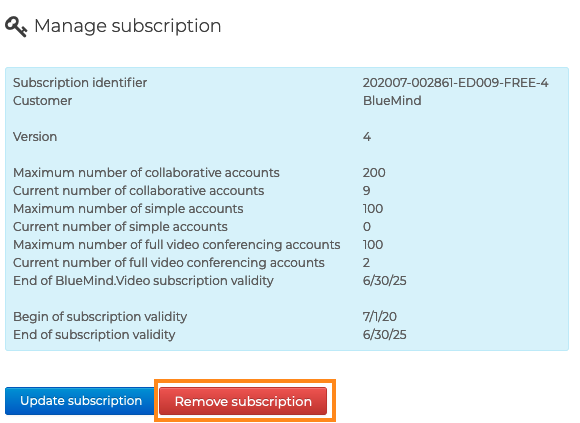Click maximum collaborative accounts value 200
This screenshot has height=423, width=580.
click(x=374, y=173)
